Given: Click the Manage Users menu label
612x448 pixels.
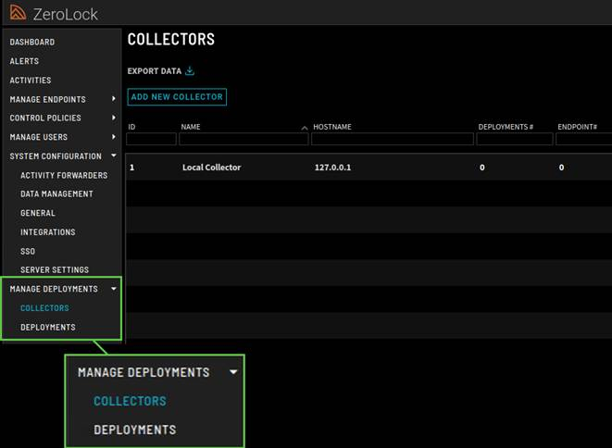Looking at the screenshot, I should pyautogui.click(x=39, y=137).
